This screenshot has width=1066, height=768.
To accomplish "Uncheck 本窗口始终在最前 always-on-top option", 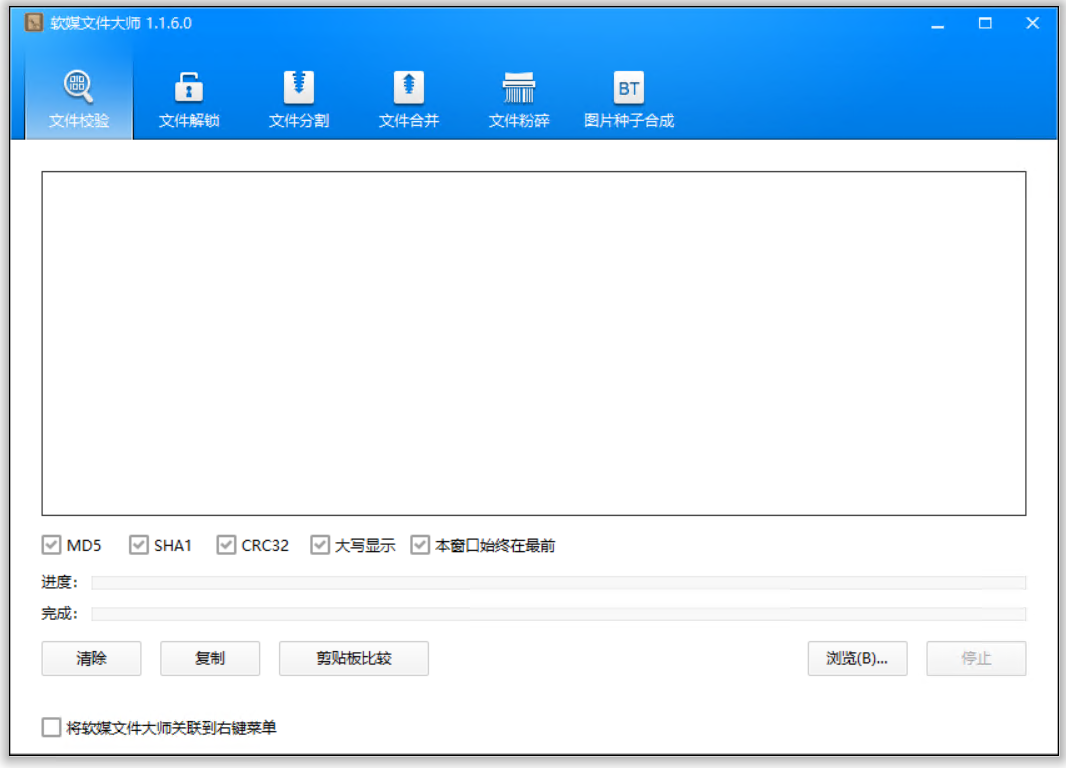I will (419, 545).
